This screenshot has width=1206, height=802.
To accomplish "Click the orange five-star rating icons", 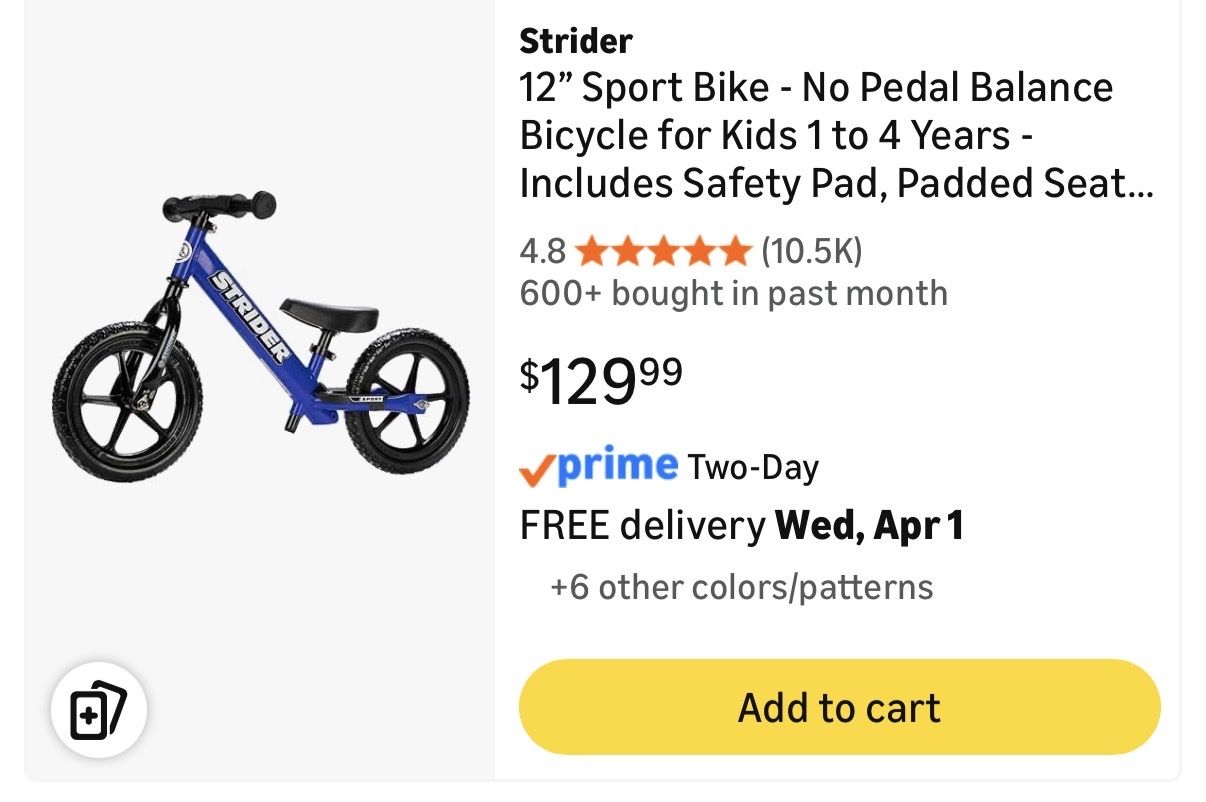I will pos(663,250).
